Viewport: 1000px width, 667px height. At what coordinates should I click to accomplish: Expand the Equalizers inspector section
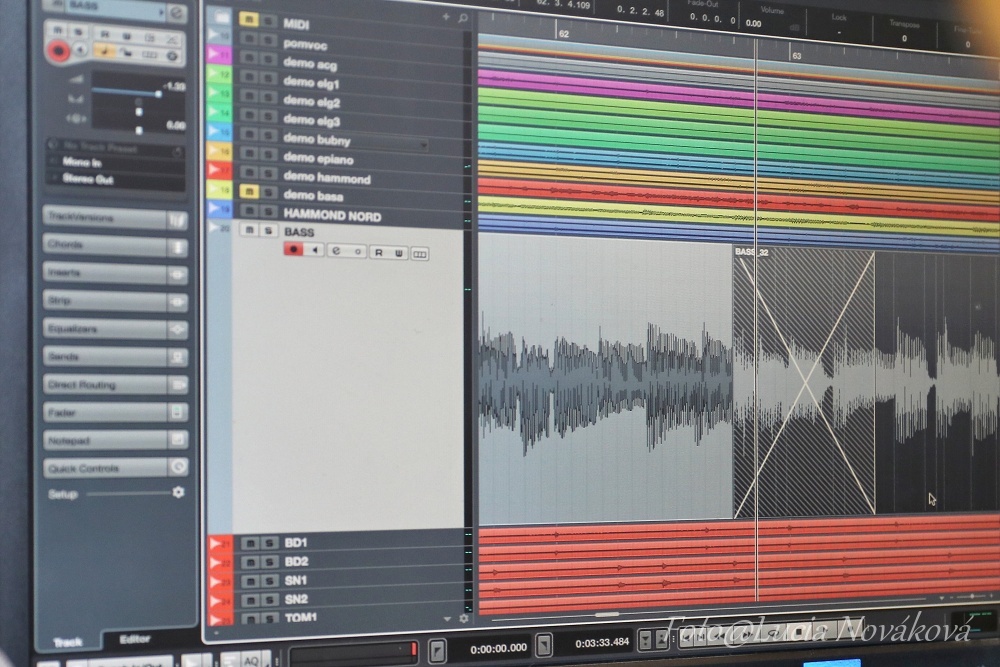115,329
